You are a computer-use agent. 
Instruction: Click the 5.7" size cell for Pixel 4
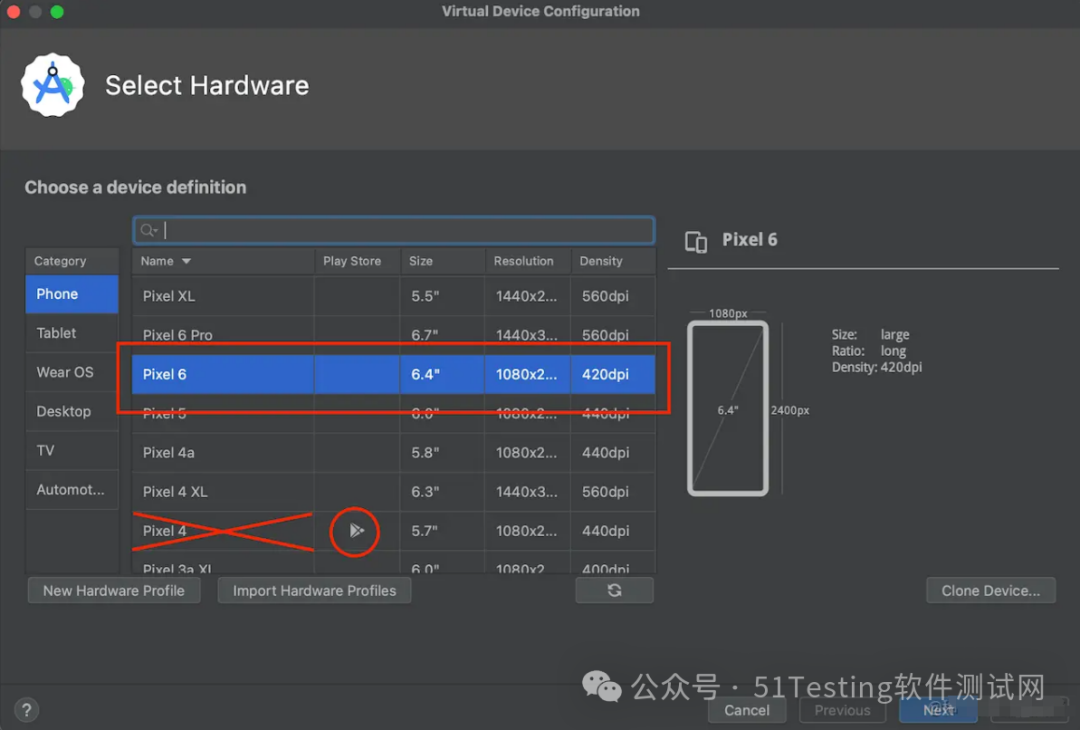pos(442,531)
